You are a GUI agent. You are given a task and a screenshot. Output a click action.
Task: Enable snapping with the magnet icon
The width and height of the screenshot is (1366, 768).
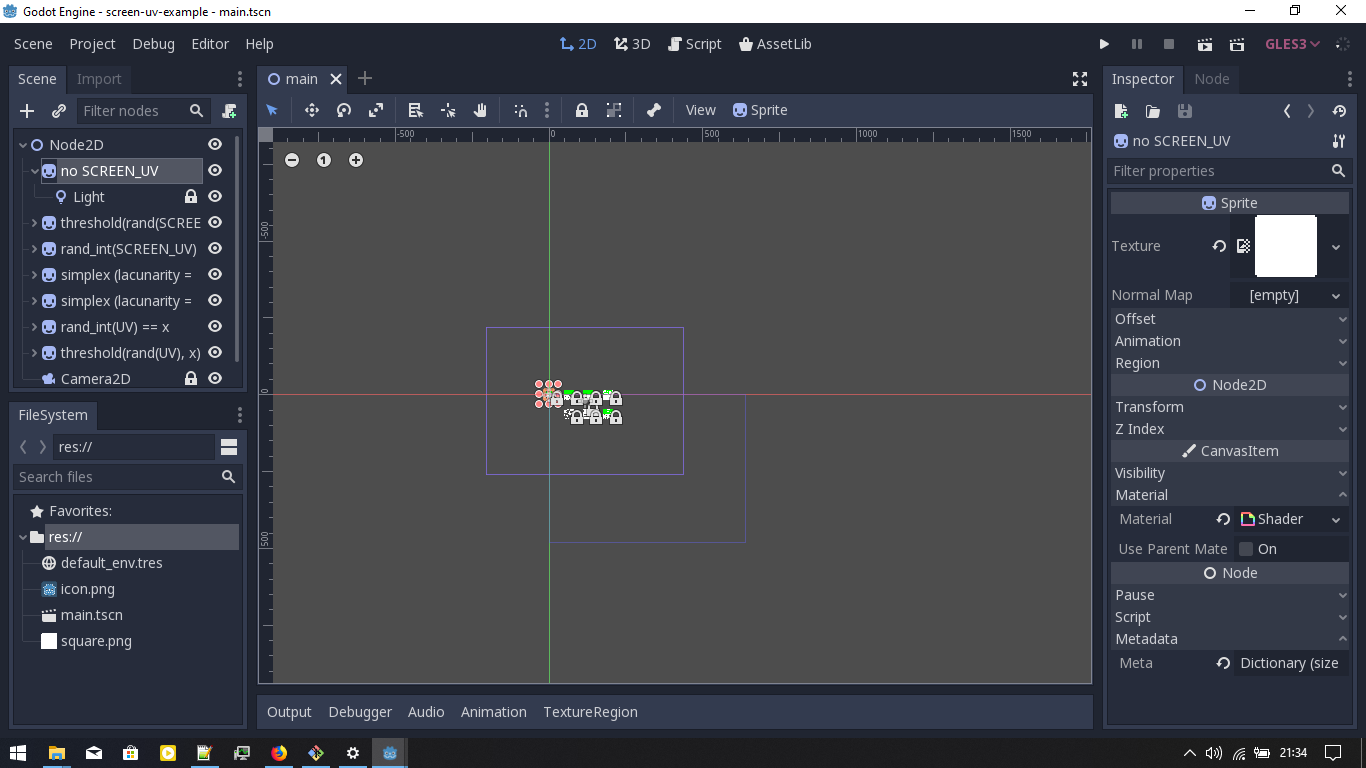coord(521,110)
